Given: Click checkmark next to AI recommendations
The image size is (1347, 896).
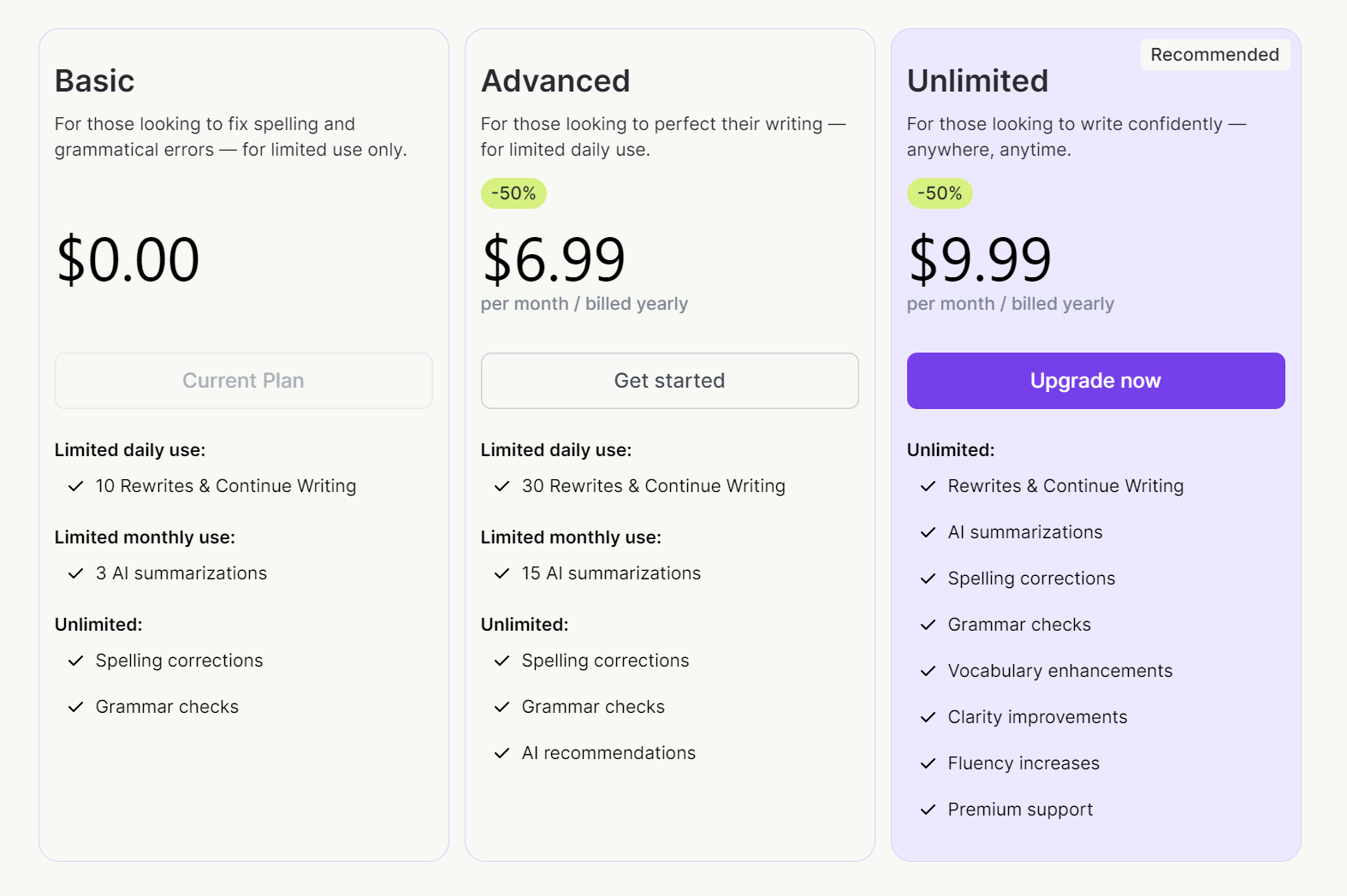Looking at the screenshot, I should pos(502,753).
